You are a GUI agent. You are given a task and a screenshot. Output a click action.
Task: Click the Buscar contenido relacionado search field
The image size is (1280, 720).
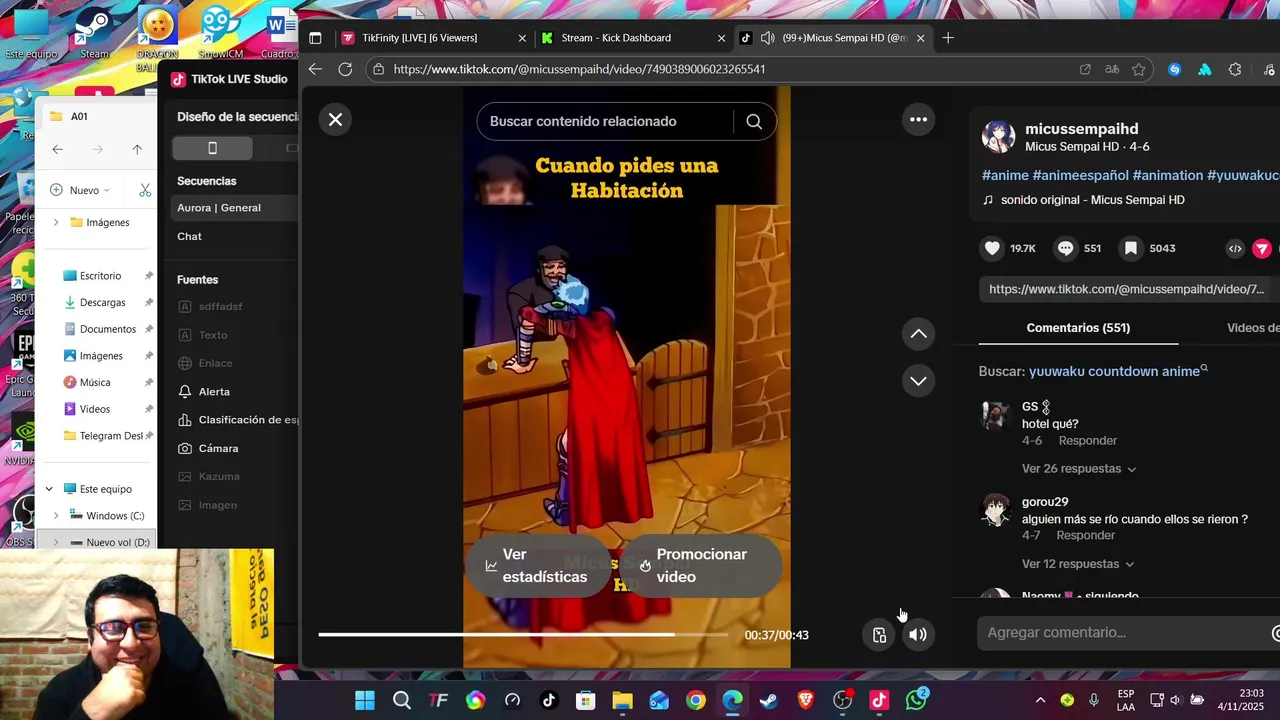pos(607,121)
